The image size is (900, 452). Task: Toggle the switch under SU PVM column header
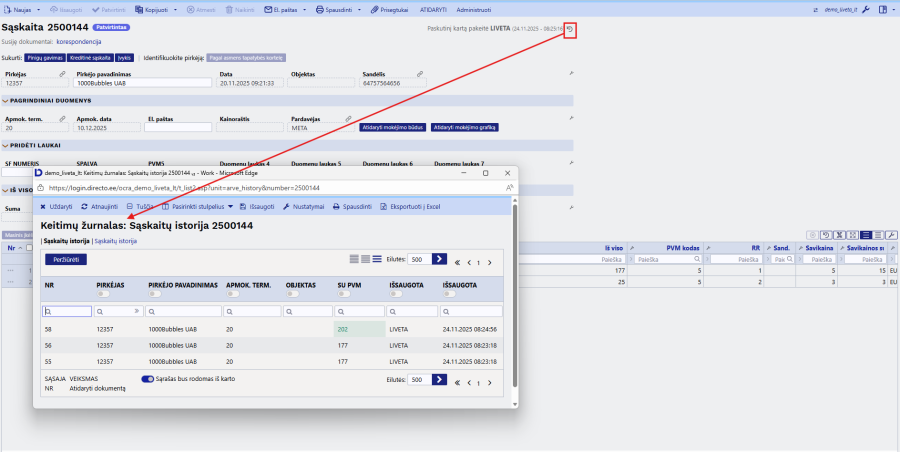click(x=345, y=294)
